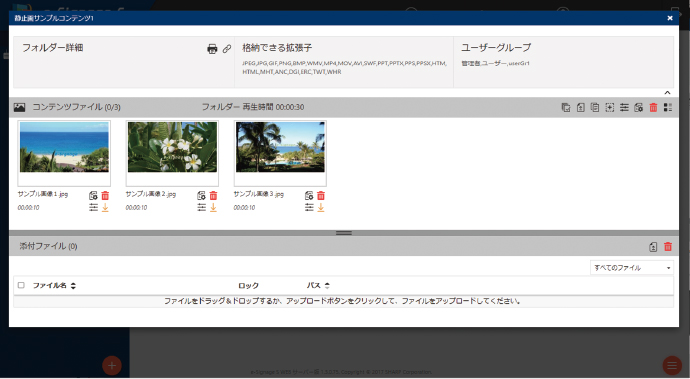Click the image icon beside コンテンツファイル
This screenshot has height=379, width=690.
tap(19, 107)
